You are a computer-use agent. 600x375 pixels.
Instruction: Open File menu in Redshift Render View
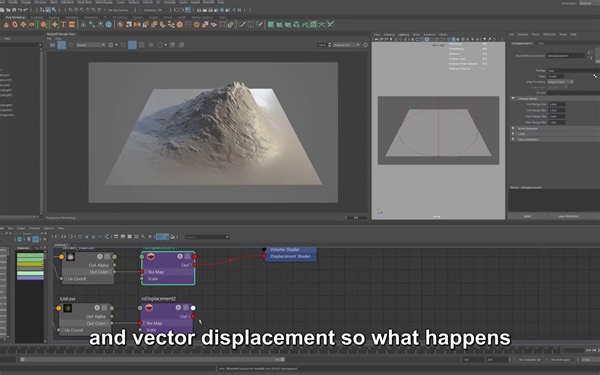(x=49, y=39)
